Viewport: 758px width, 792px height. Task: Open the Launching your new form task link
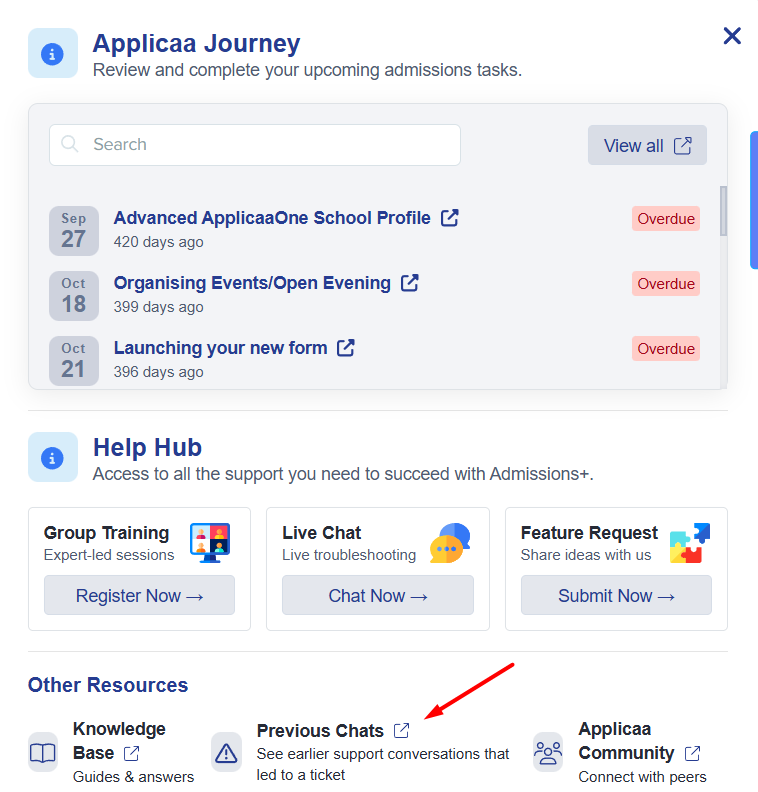click(221, 348)
